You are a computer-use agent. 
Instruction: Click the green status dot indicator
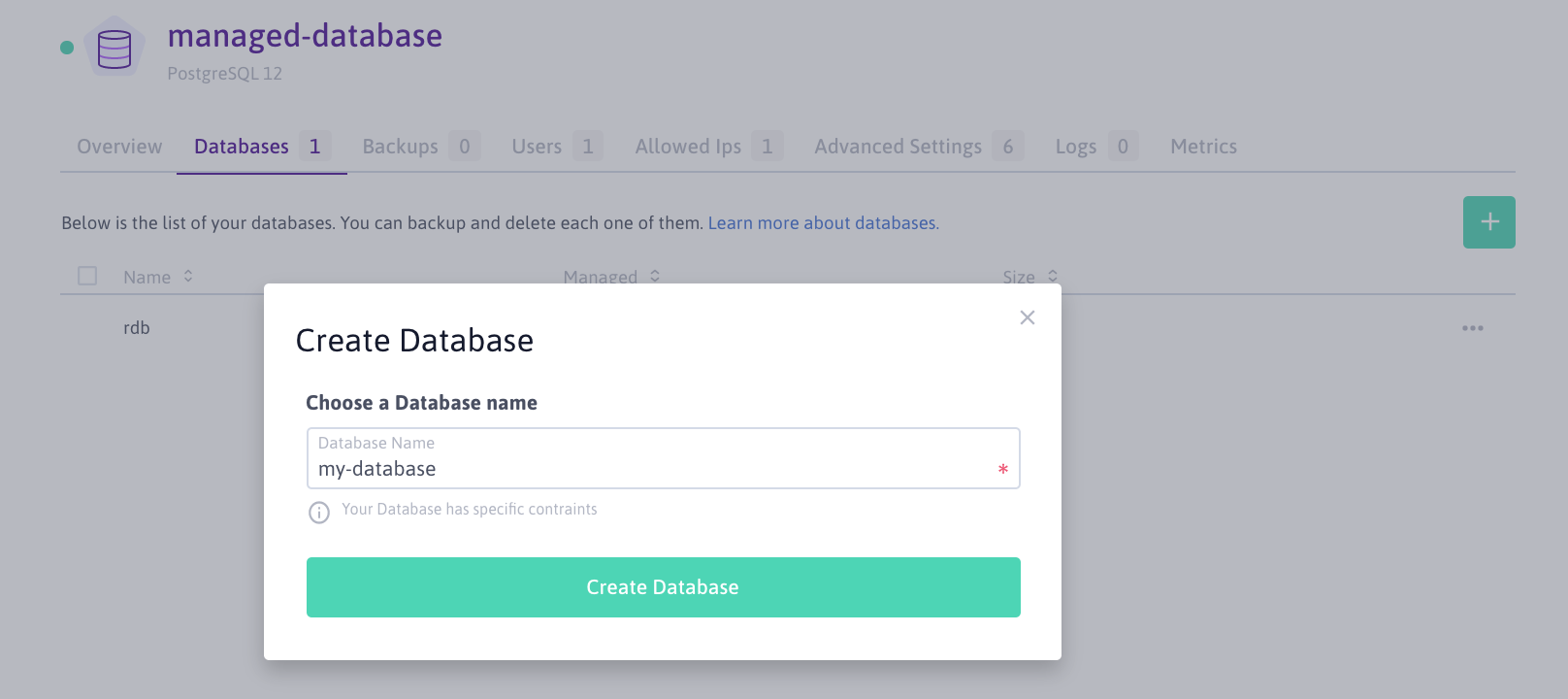point(67,48)
